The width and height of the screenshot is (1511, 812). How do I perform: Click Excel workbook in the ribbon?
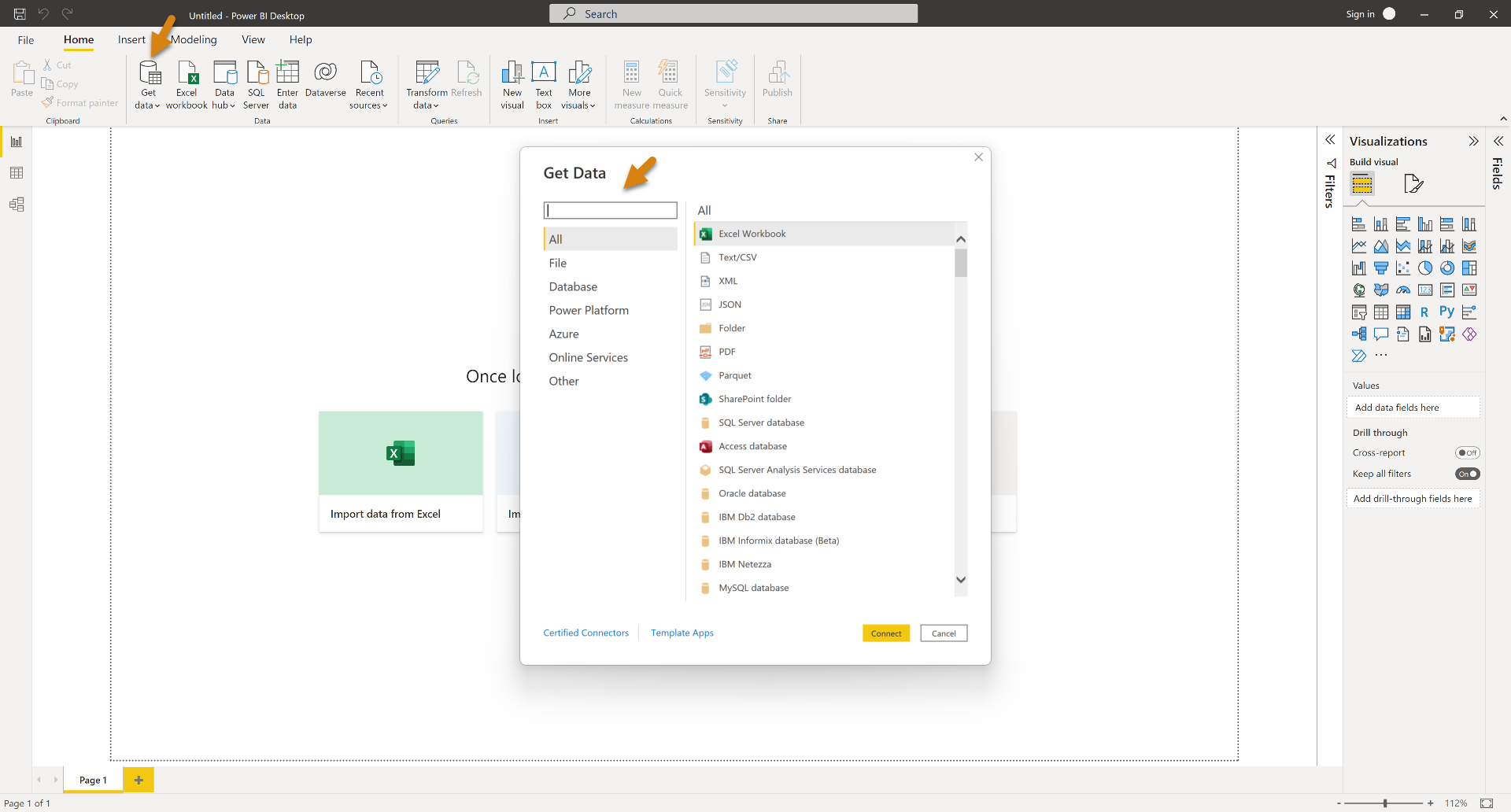point(187,85)
